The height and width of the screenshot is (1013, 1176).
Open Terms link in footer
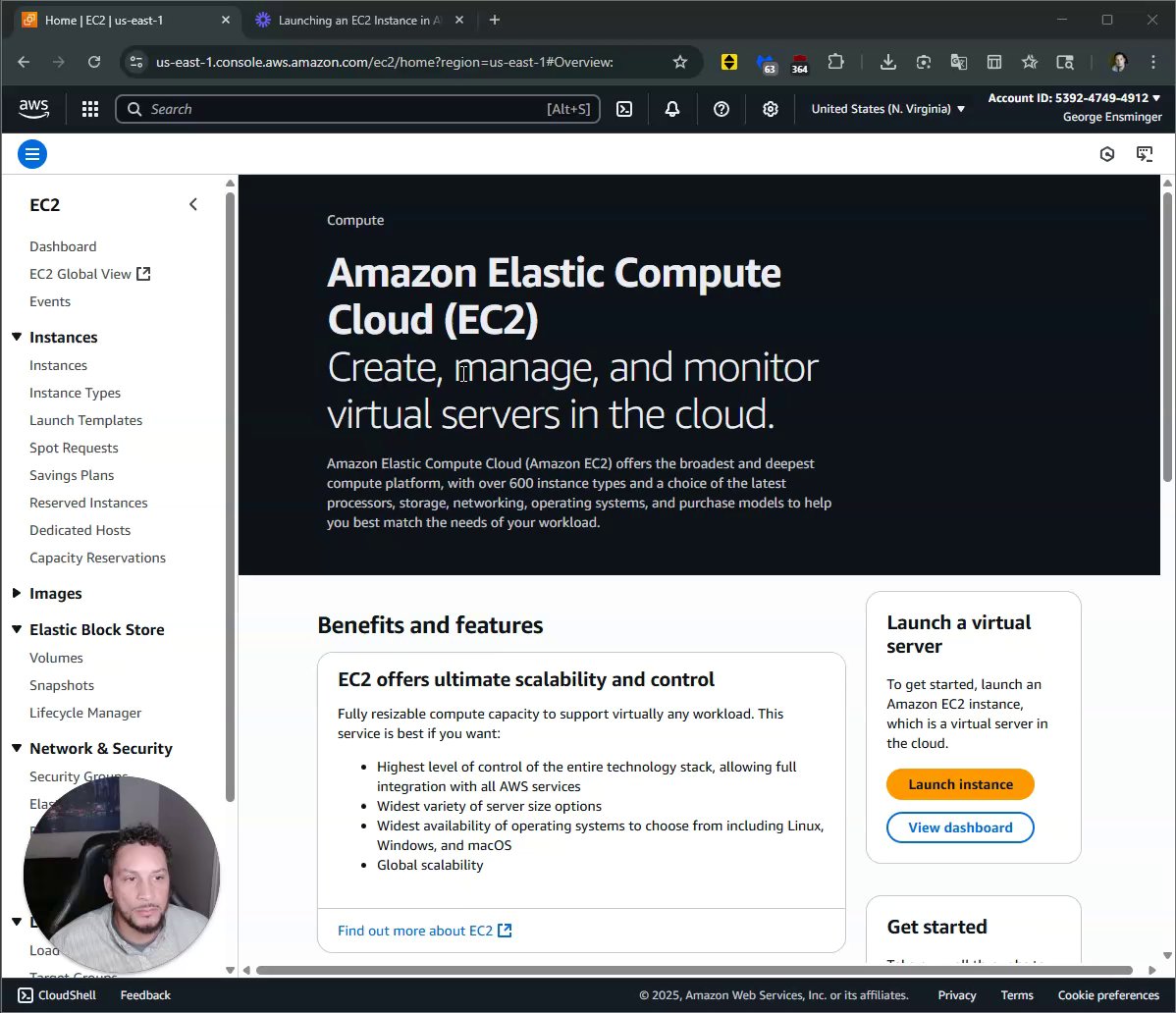pyautogui.click(x=1017, y=995)
